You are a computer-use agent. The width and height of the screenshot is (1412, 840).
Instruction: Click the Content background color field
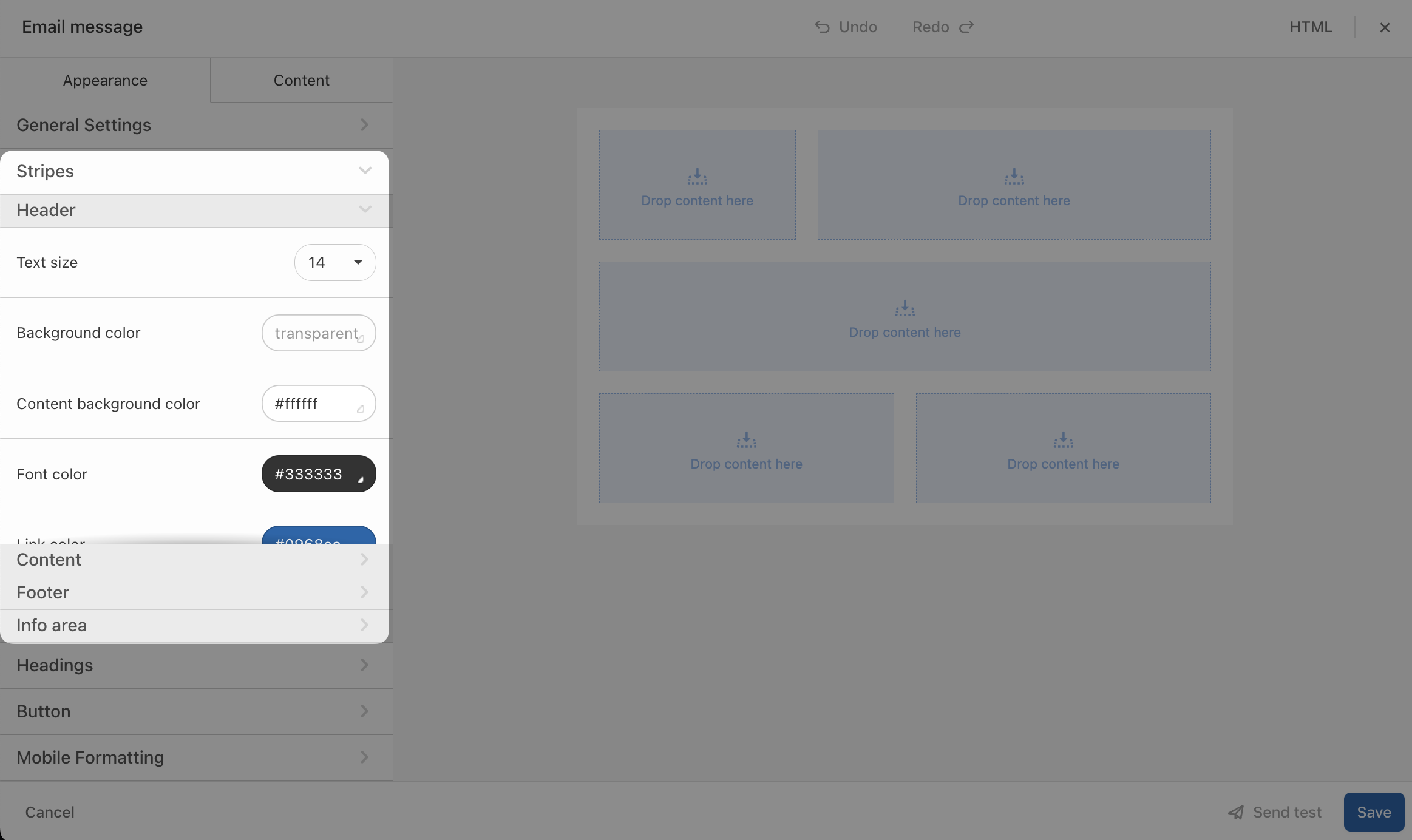[319, 404]
